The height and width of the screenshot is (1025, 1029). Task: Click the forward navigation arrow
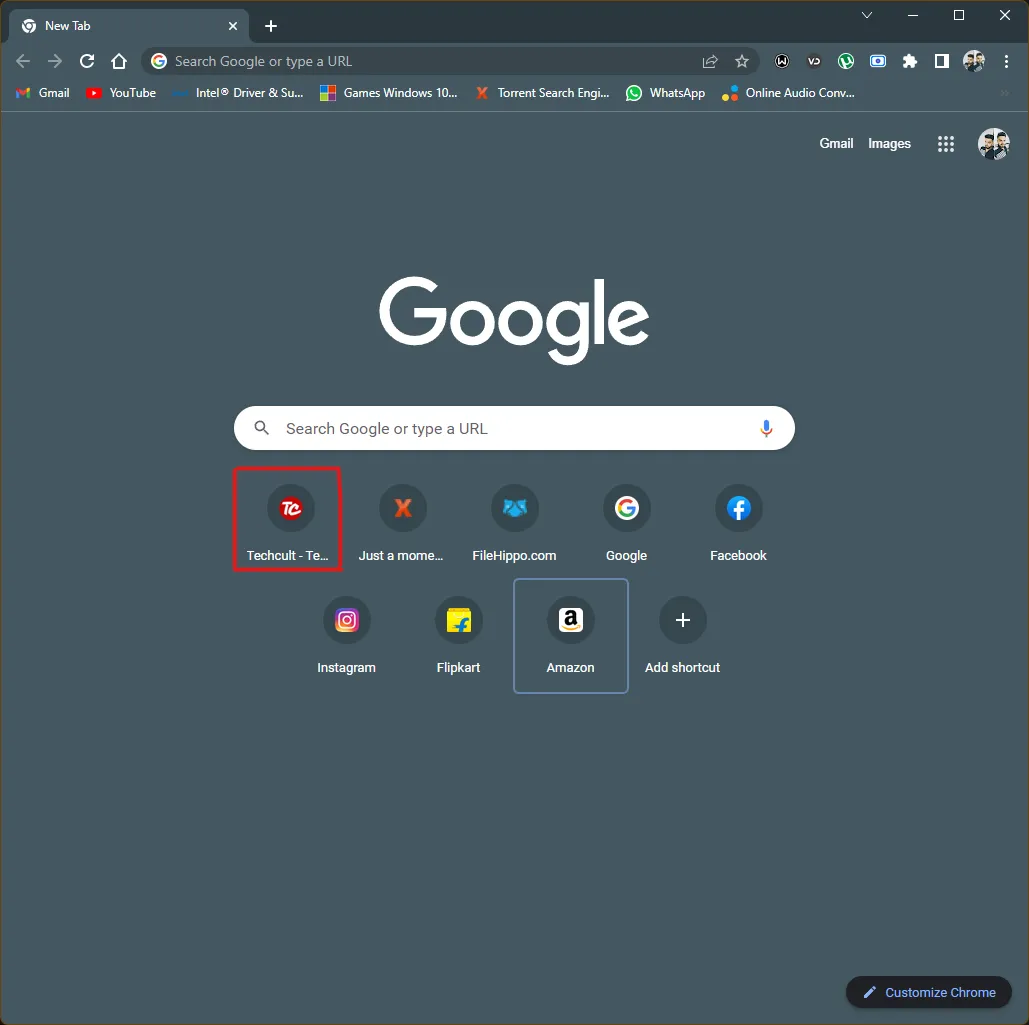[x=55, y=61]
